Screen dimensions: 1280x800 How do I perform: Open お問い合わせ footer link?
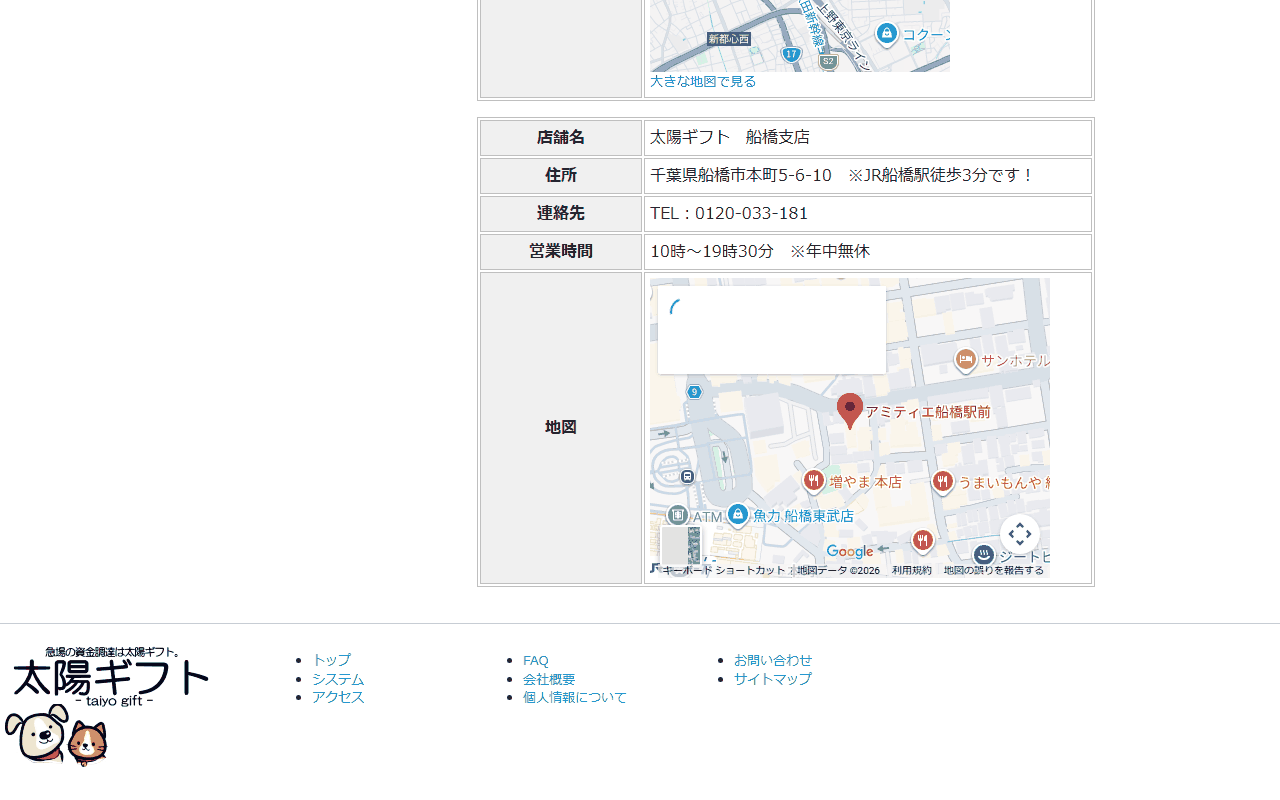pos(773,660)
